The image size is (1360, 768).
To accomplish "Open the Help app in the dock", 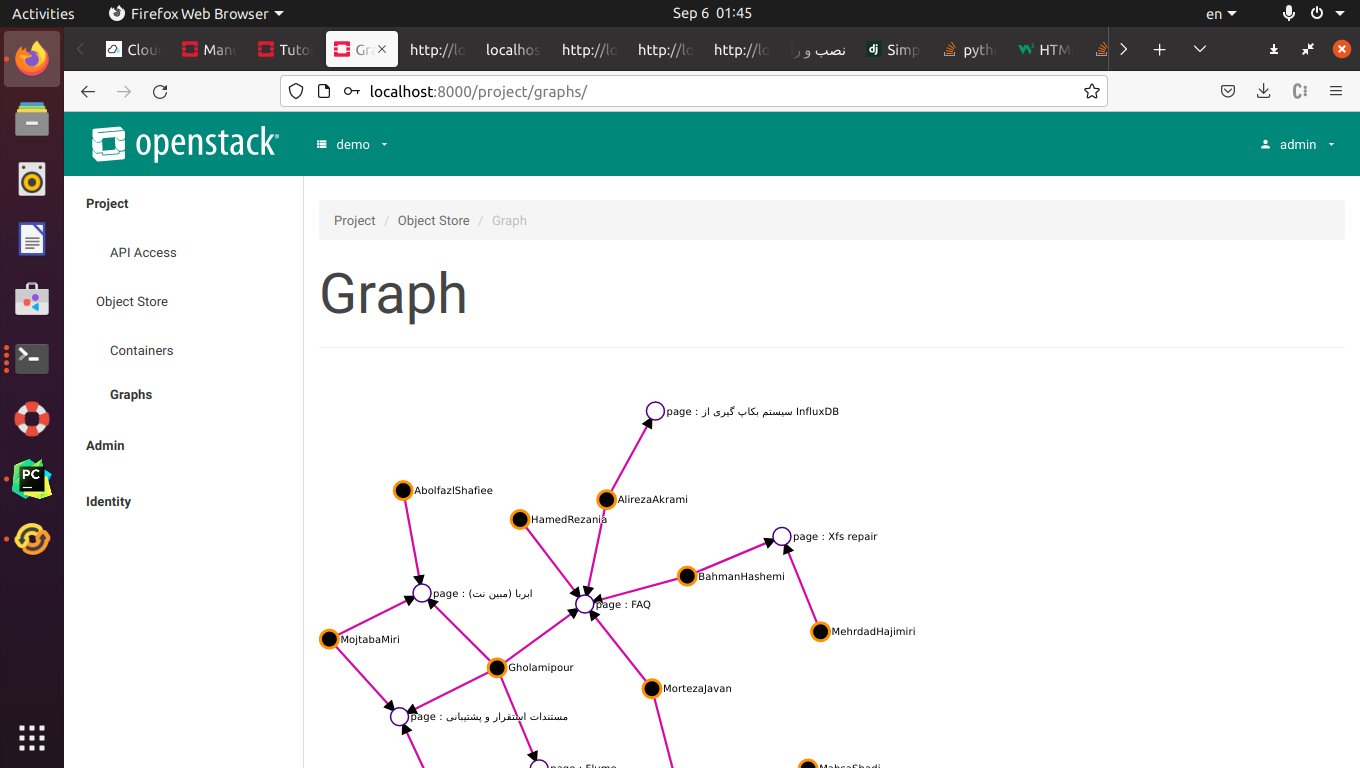I will [32, 419].
